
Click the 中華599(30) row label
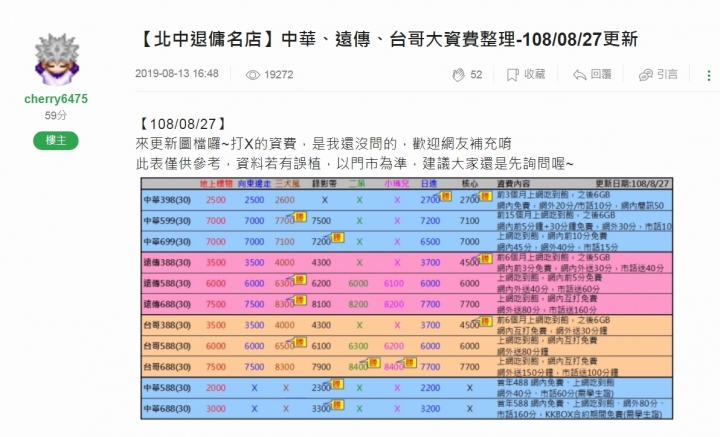click(167, 221)
